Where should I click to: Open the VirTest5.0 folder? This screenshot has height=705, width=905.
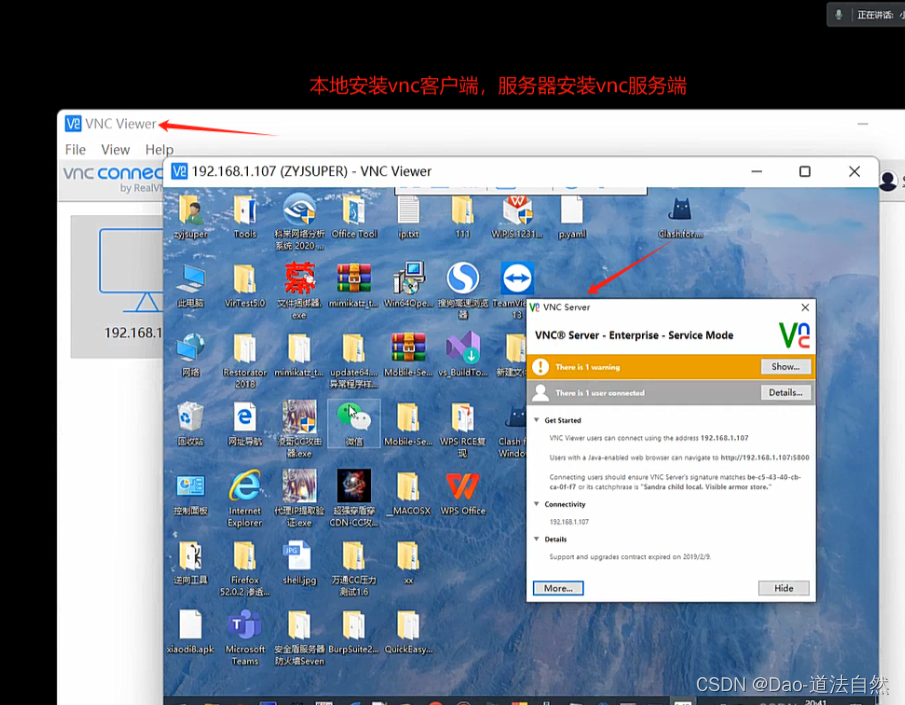[245, 279]
